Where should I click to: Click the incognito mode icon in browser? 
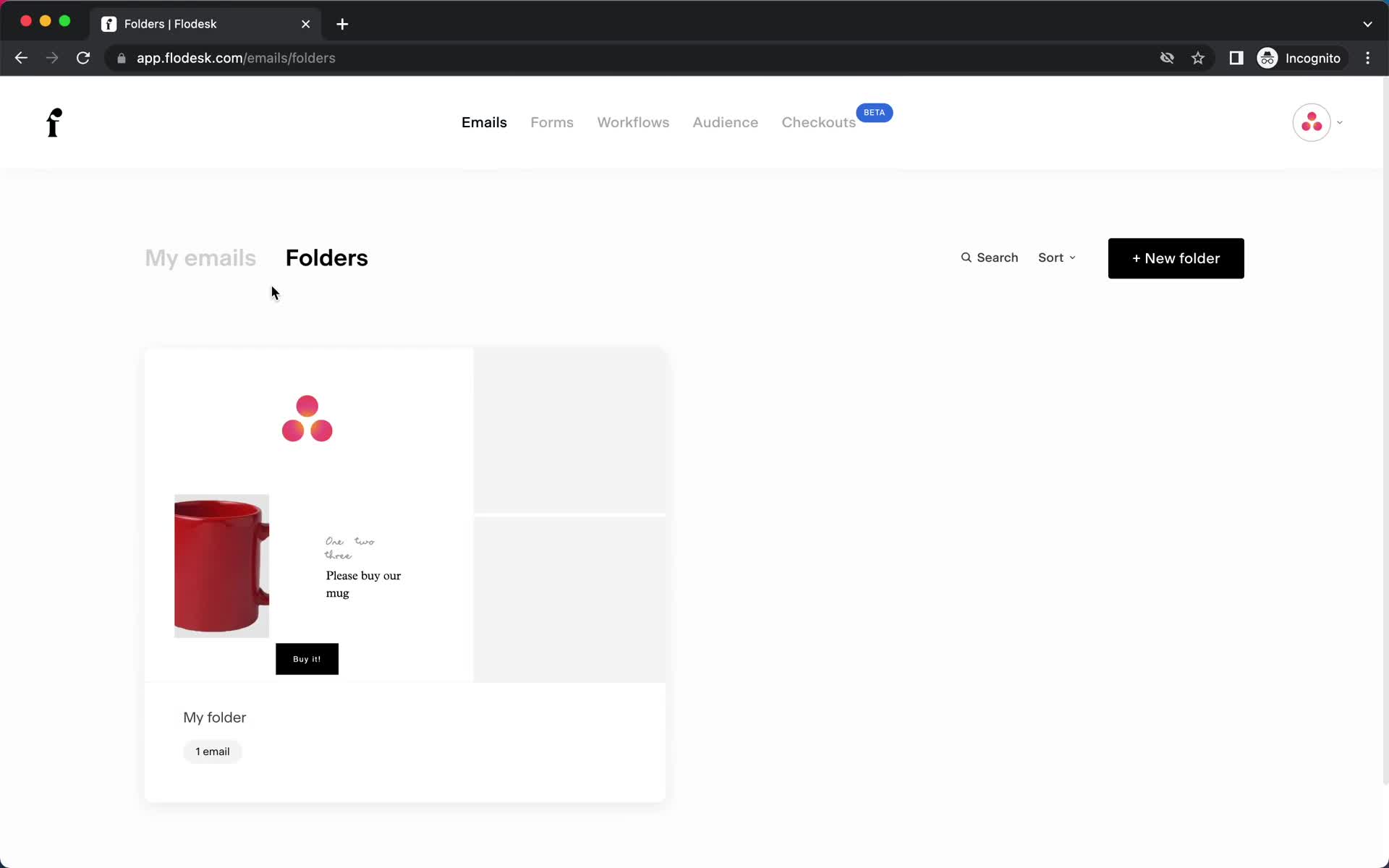tap(1267, 57)
